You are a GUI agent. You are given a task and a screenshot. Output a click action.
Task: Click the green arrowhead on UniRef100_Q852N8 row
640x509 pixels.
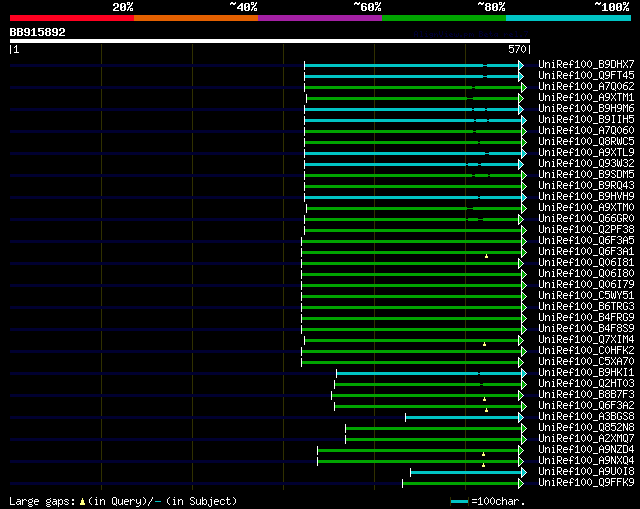pos(522,428)
